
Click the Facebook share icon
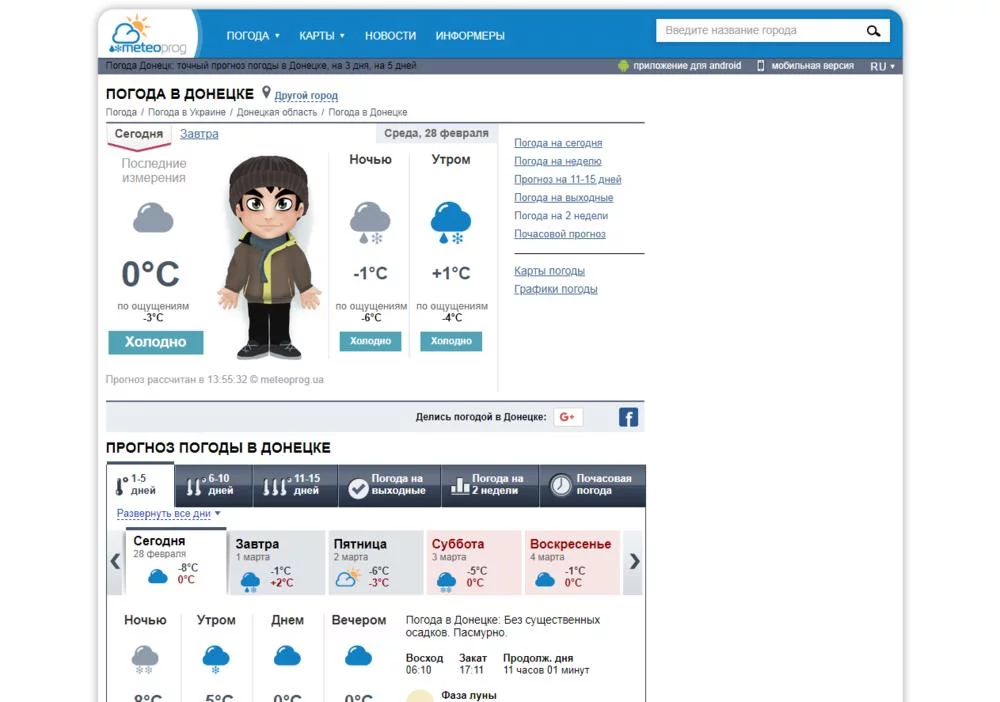(x=628, y=417)
